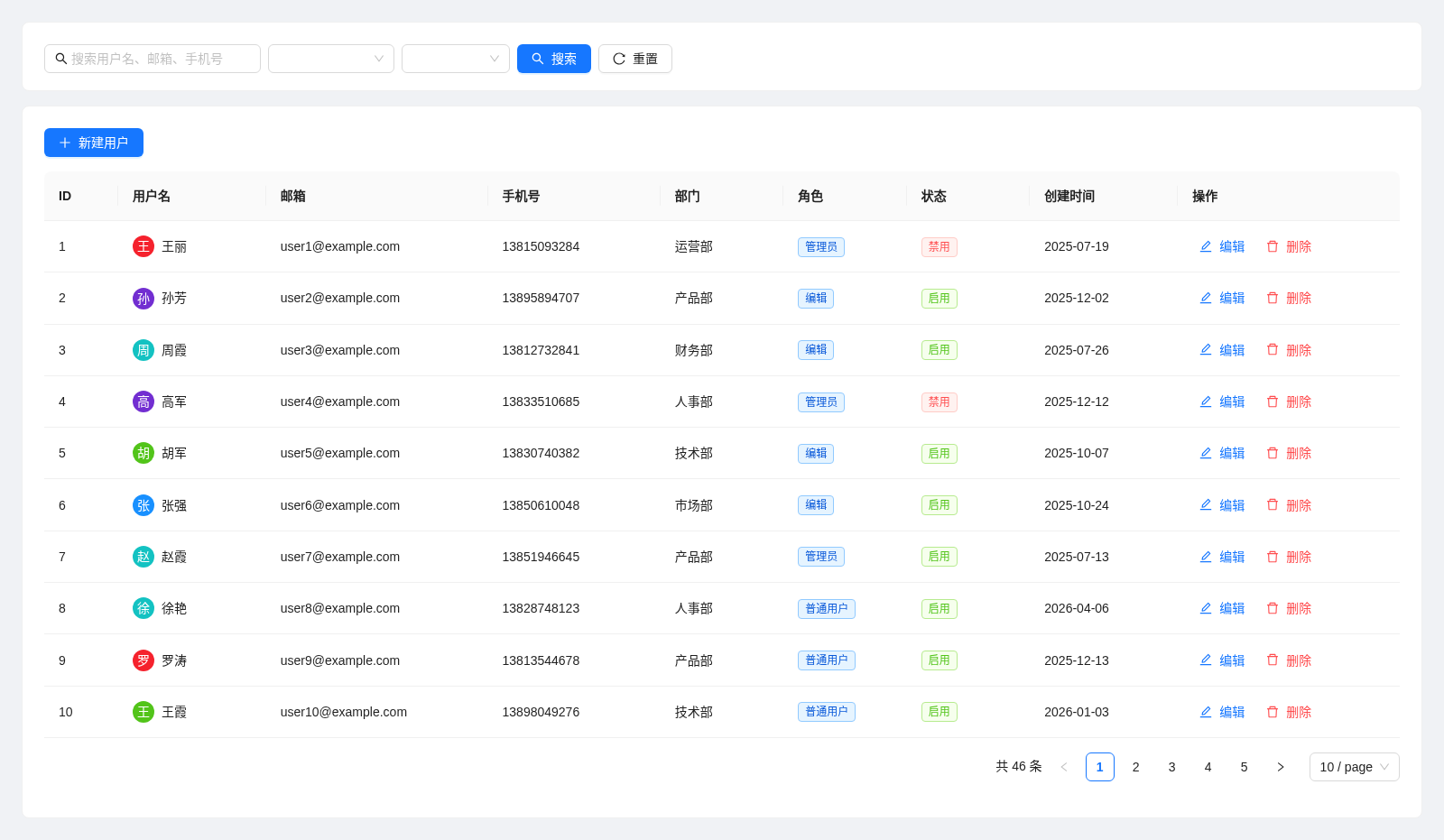Select page 3 in pagination
Screen dimensions: 1444x840
click(1172, 767)
